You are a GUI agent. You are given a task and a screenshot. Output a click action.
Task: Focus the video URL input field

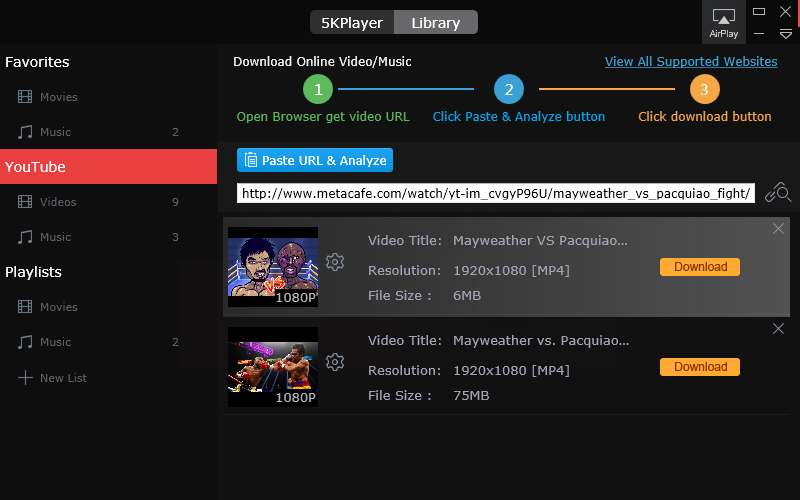click(x=495, y=193)
